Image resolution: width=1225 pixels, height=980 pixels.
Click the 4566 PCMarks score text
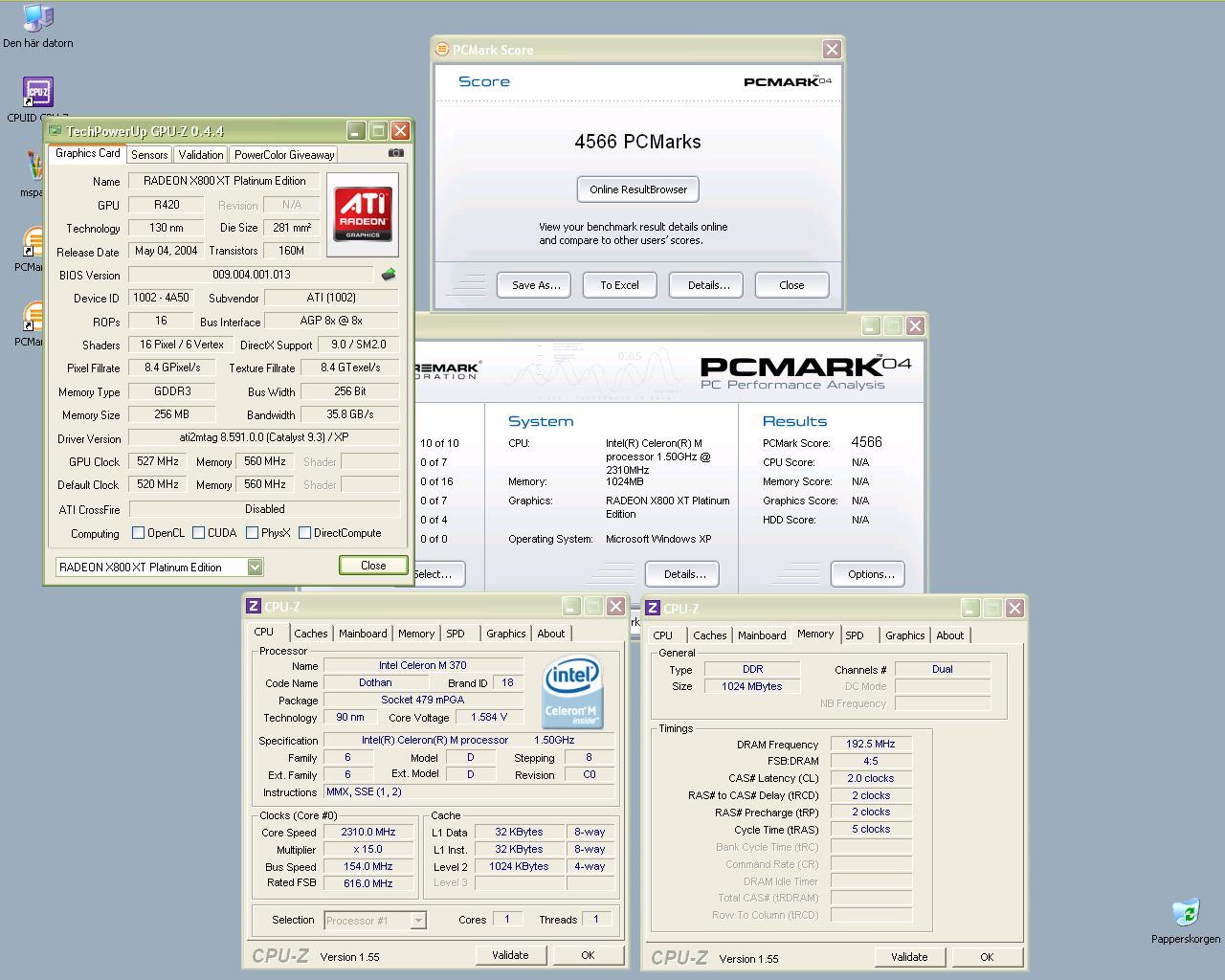click(637, 142)
